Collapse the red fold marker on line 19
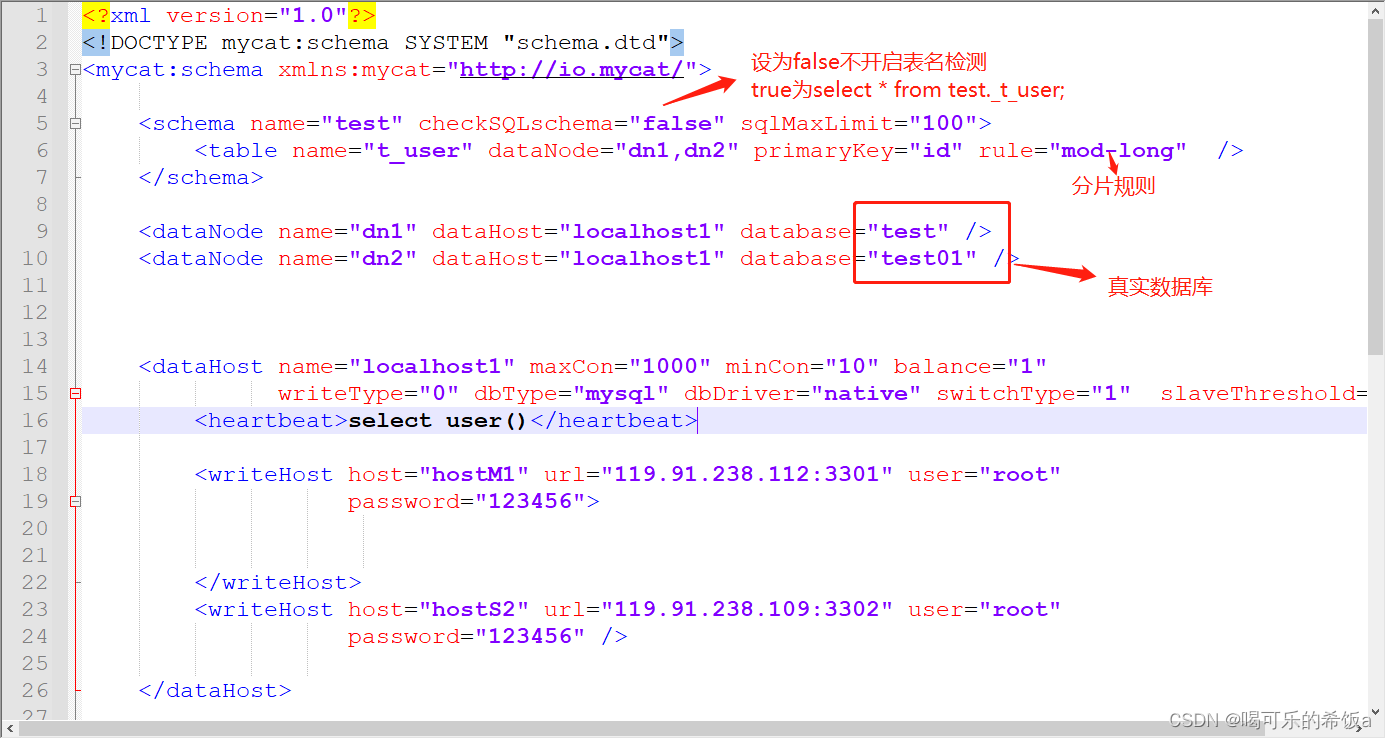 75,502
